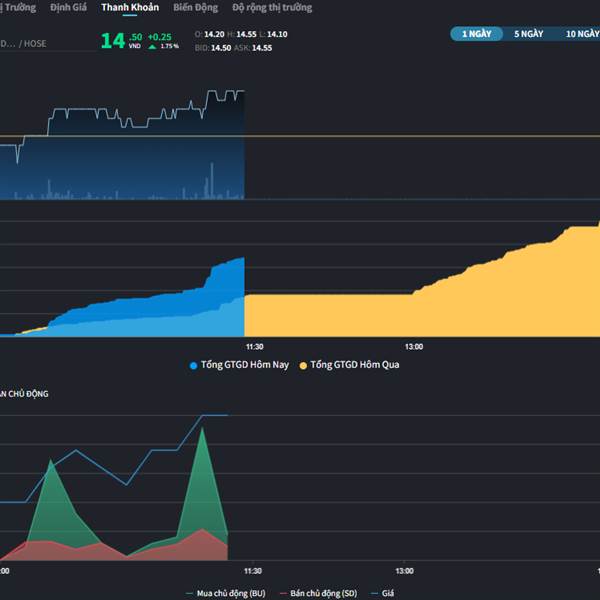Switch to the Định Giá tab
The image size is (600, 600).
(x=68, y=7)
